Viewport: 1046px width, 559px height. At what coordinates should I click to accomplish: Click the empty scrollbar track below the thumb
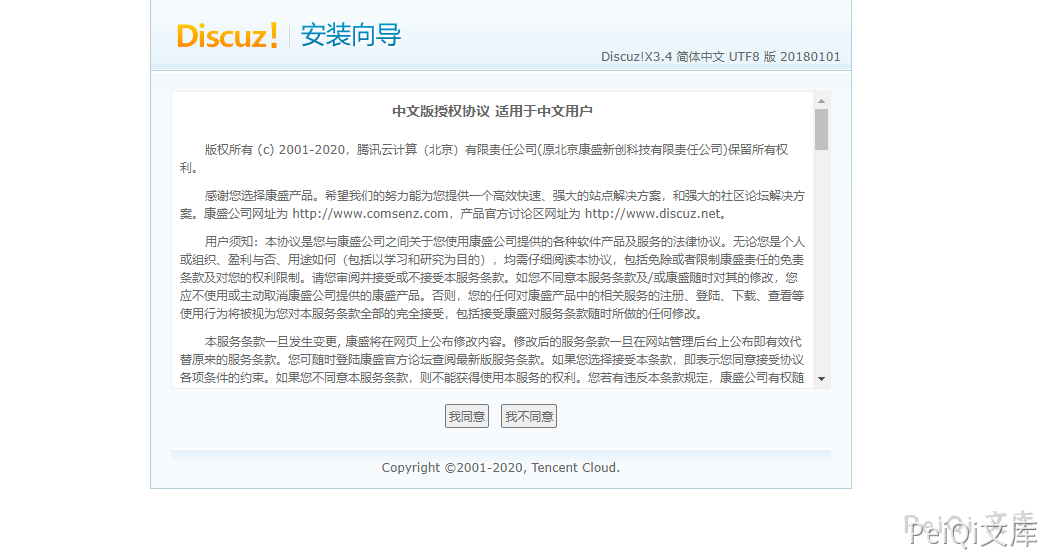tap(821, 260)
